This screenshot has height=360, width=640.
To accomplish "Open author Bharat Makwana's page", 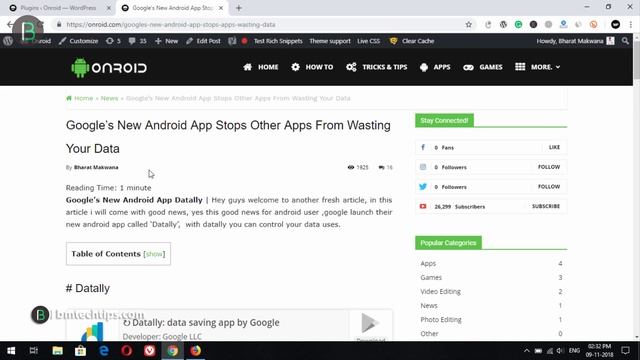I will click(96, 167).
